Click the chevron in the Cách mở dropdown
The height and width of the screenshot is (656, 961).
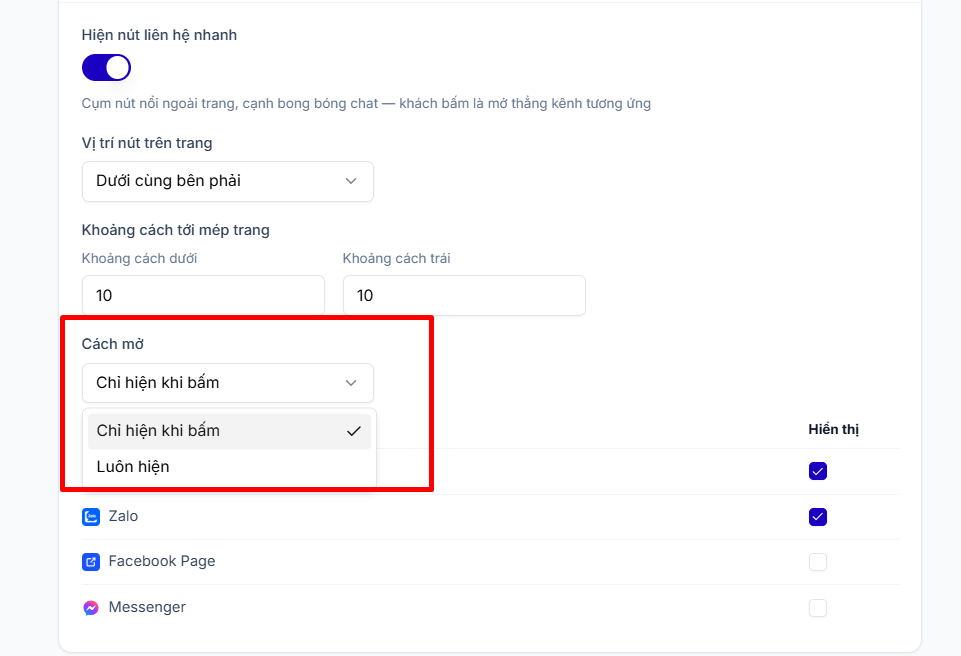click(351, 383)
